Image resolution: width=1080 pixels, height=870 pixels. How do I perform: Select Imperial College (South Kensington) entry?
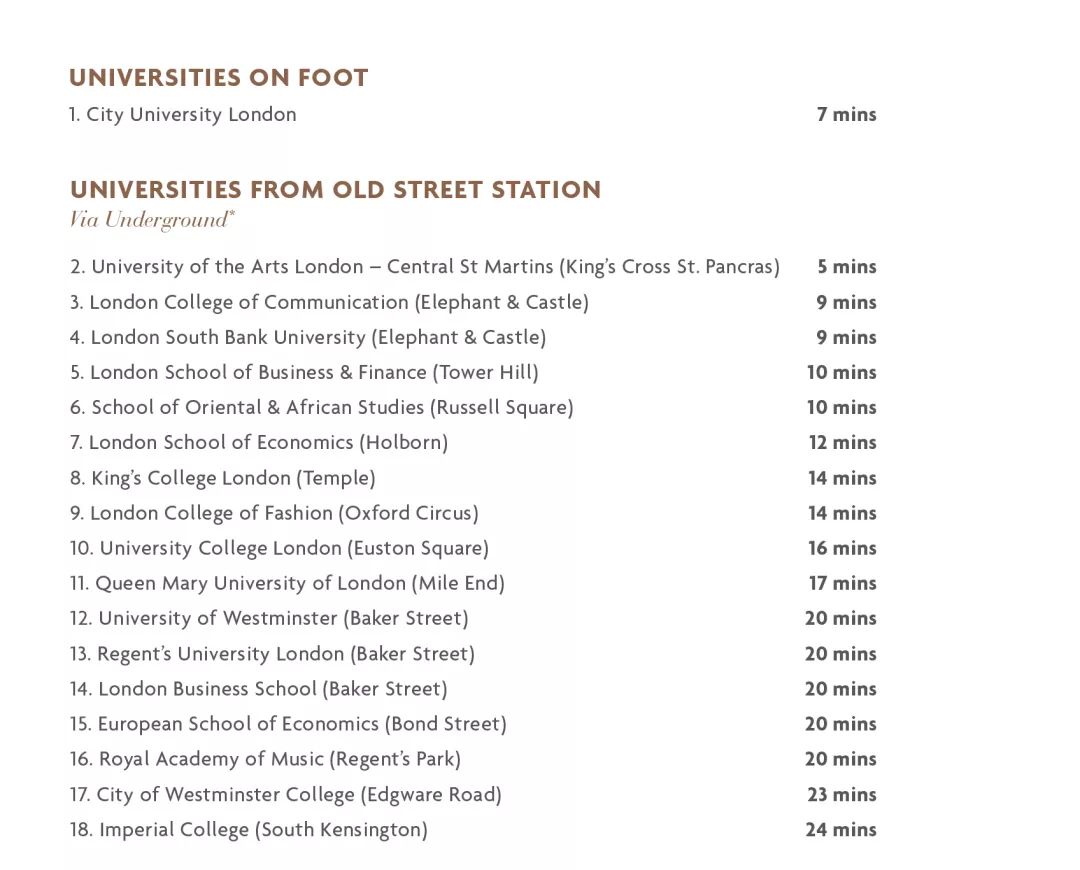(x=249, y=830)
